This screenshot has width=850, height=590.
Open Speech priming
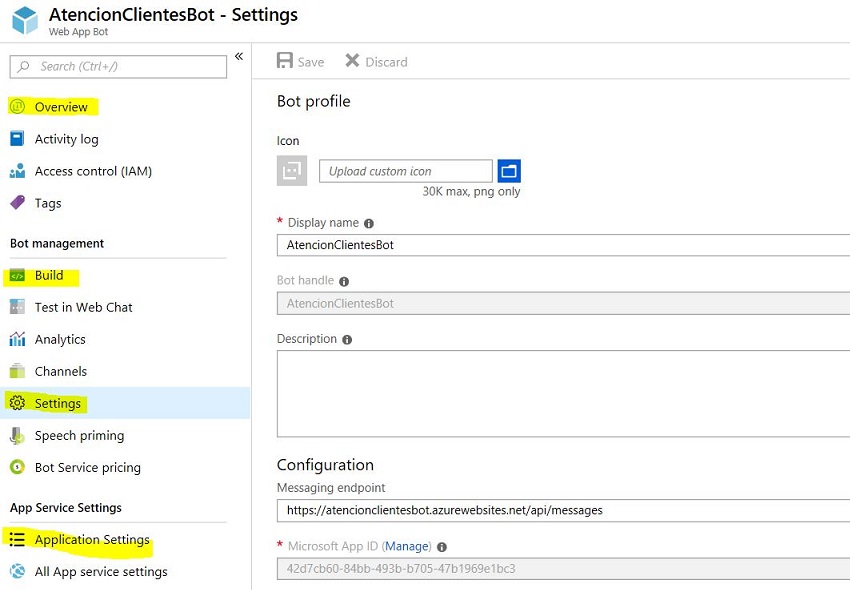[x=79, y=436]
